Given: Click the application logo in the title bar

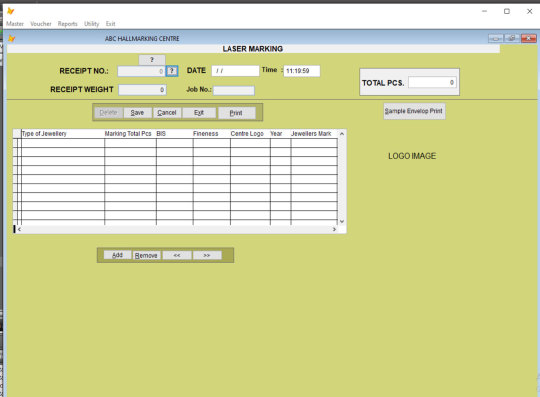Looking at the screenshot, I should 11,11.
